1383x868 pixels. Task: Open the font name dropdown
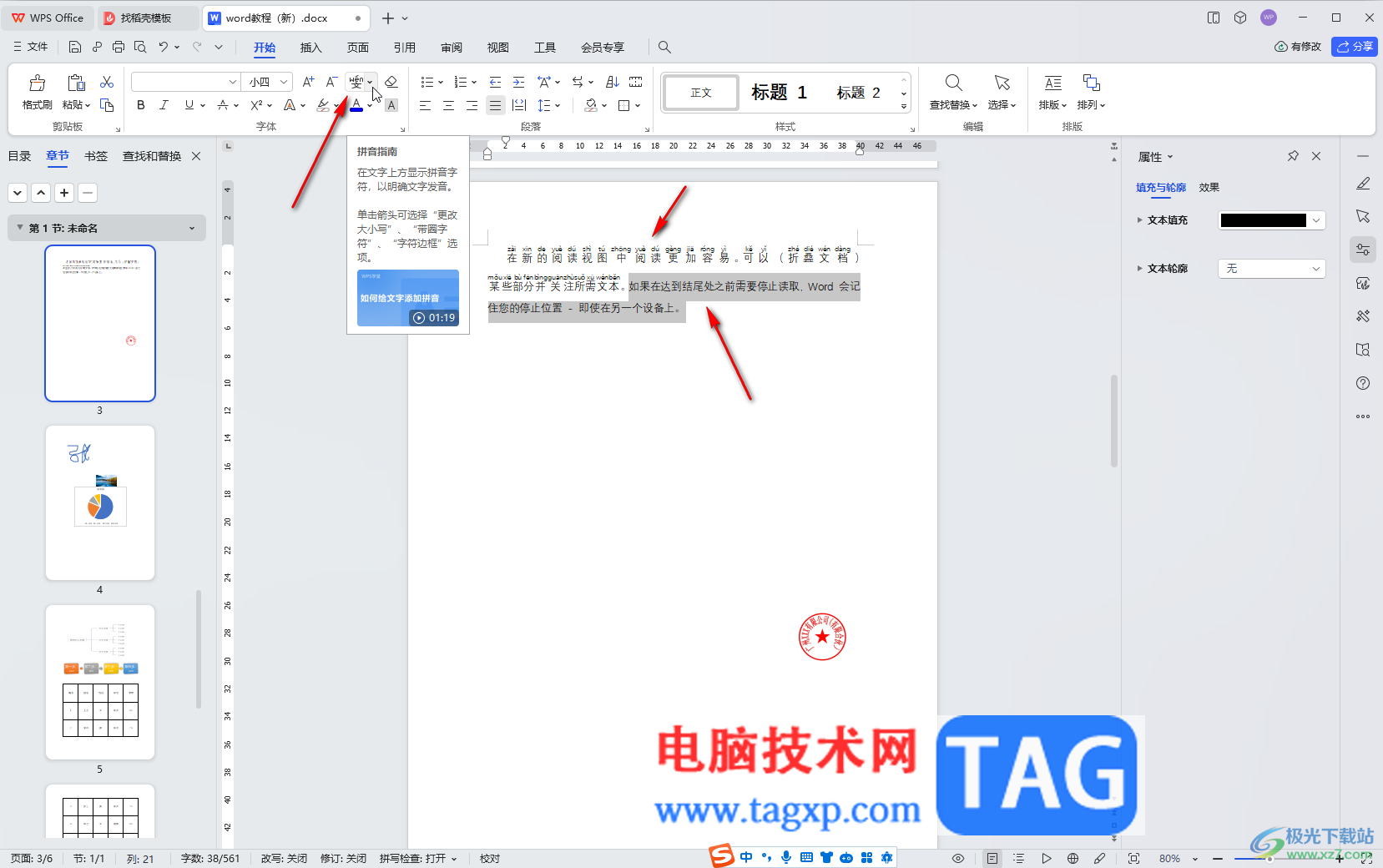233,82
